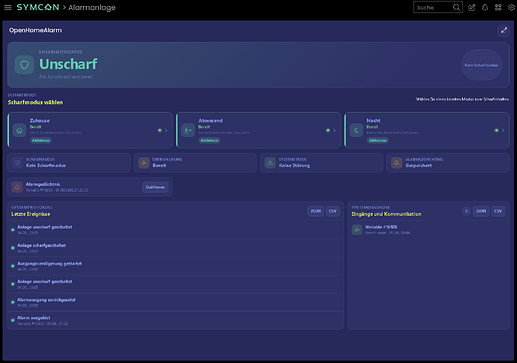Viewport: 517px width, 363px height.
Task: Select the Alarm ausgelöst log entry
Action: [x=176, y=320]
